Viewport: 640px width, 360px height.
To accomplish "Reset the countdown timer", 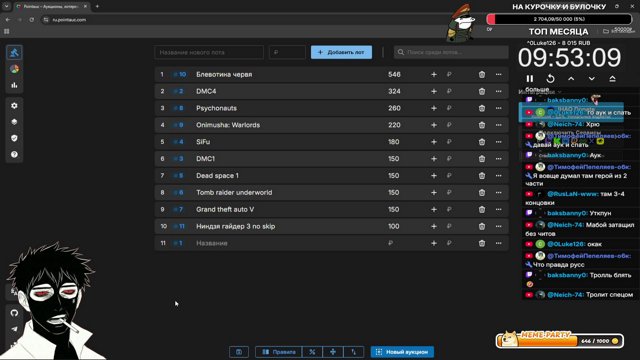I will [550, 78].
